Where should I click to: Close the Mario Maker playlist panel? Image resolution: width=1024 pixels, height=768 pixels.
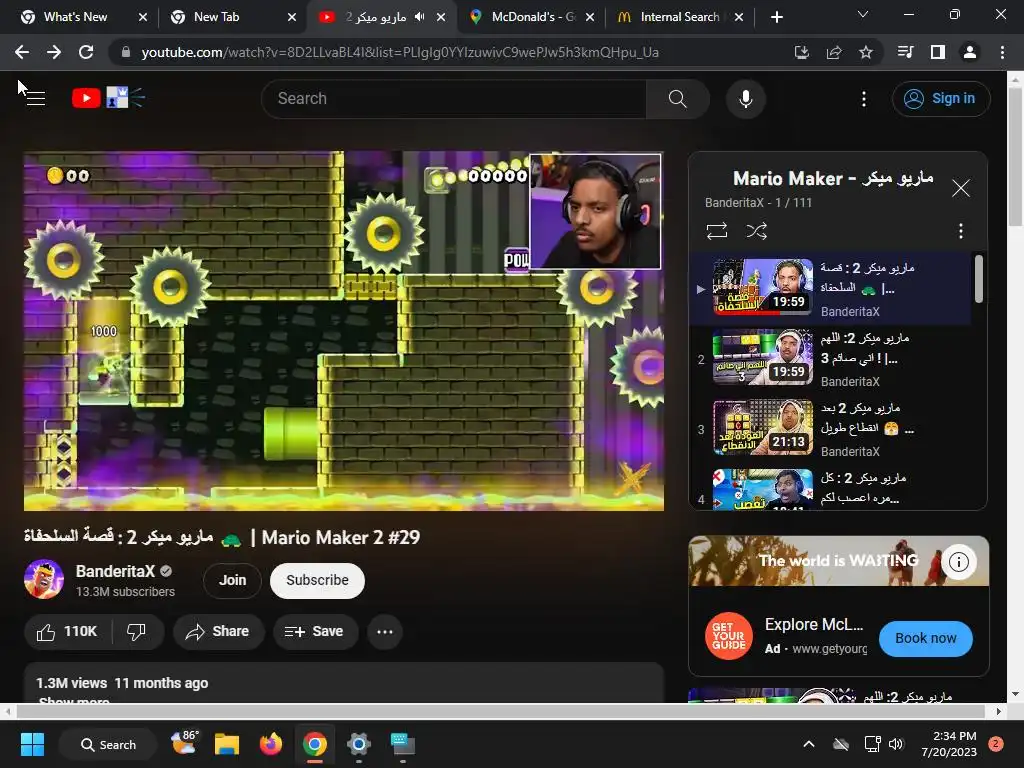click(960, 188)
